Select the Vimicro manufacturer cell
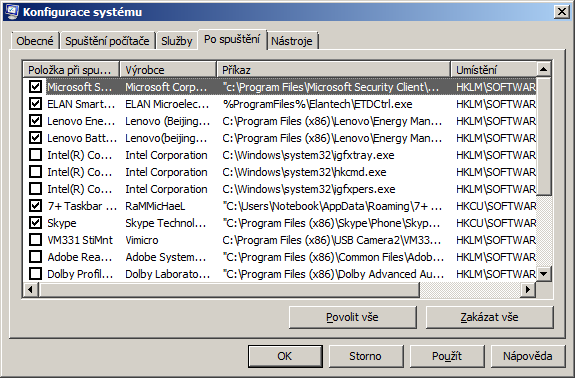The height and width of the screenshot is (378, 575). click(142, 240)
